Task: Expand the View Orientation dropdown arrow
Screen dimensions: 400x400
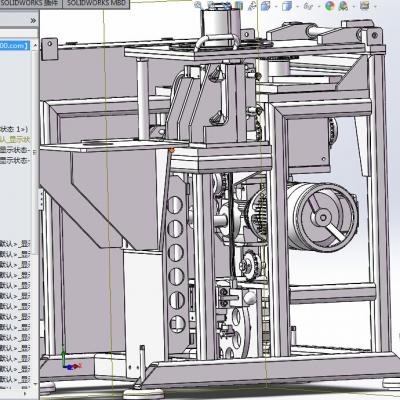Action: (276, 6)
